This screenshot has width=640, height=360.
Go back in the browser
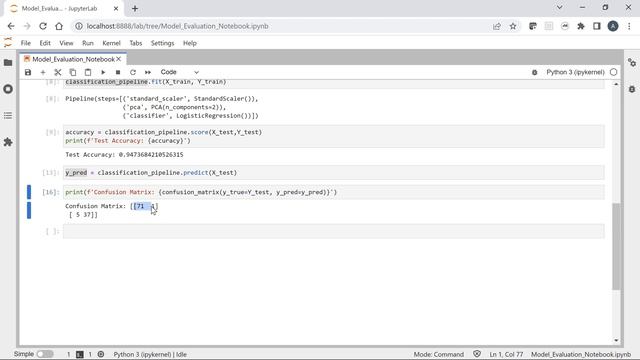click(11, 26)
